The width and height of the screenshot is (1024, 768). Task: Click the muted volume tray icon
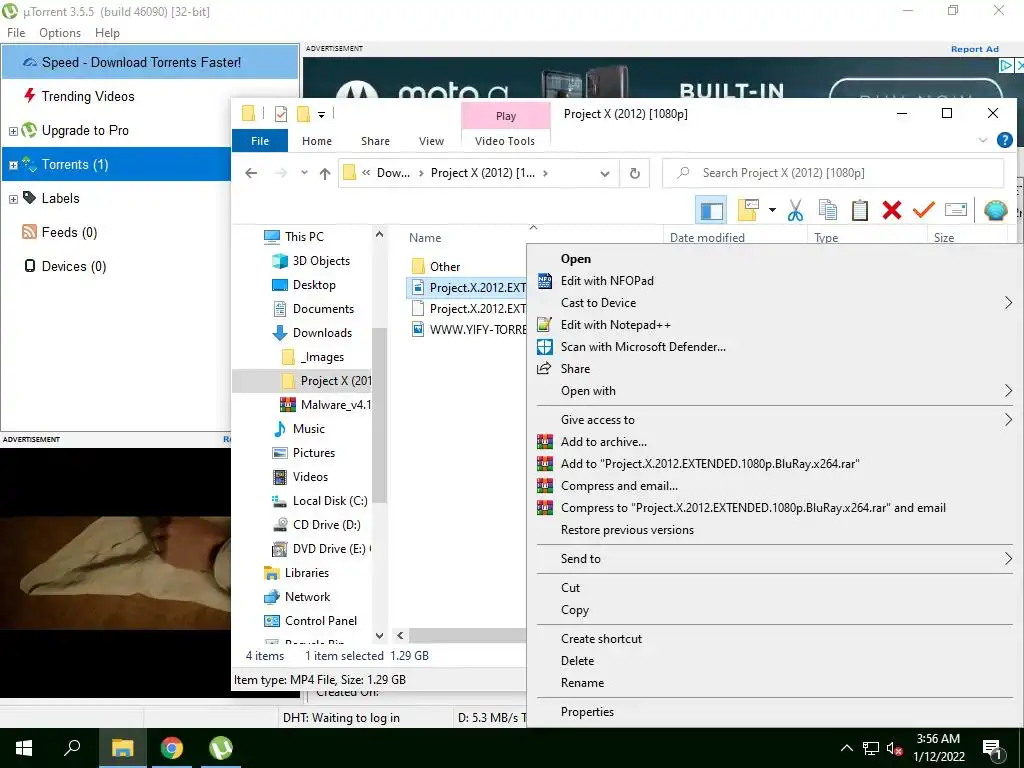coord(894,748)
